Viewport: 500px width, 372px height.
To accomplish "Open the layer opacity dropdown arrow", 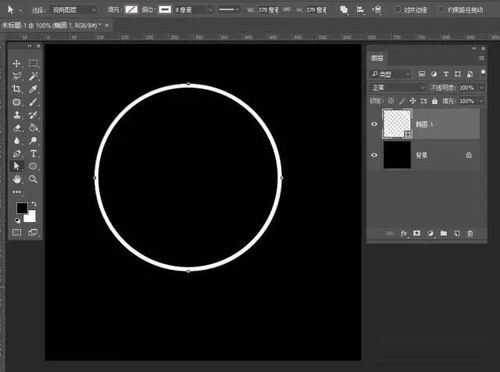I will [x=481, y=88].
